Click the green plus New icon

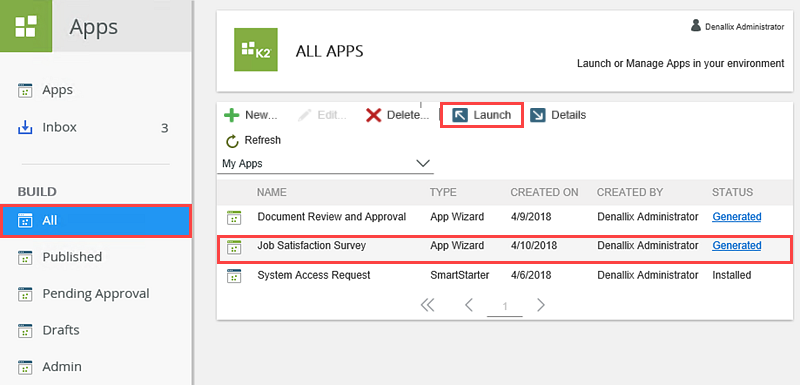tap(232, 115)
